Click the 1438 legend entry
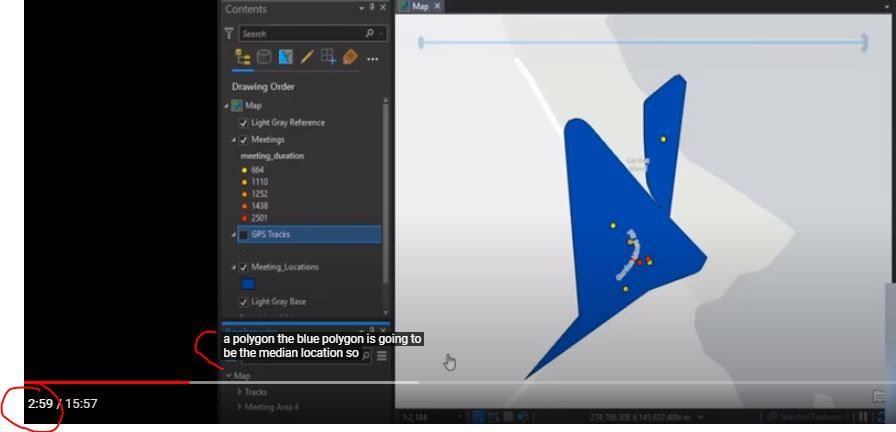 click(259, 206)
